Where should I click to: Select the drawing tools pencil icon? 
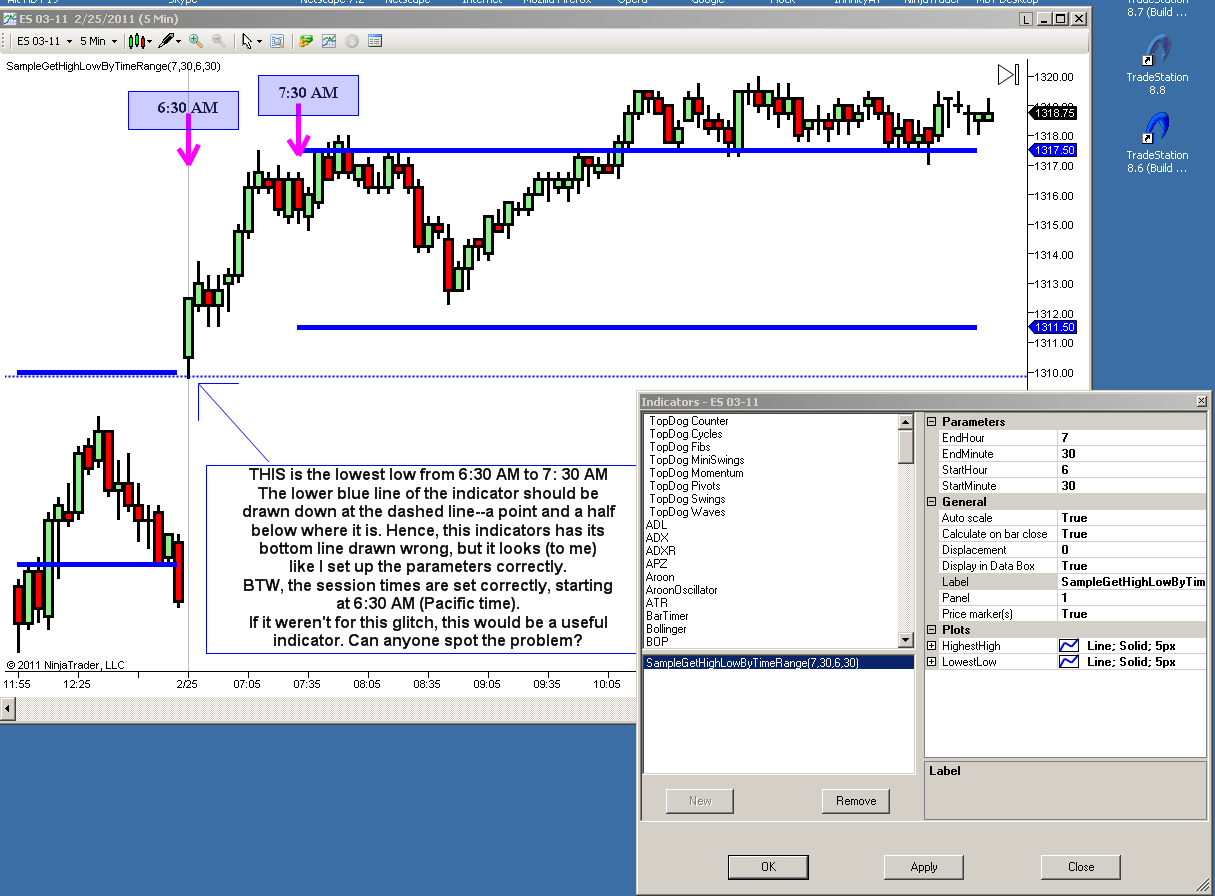tap(165, 41)
